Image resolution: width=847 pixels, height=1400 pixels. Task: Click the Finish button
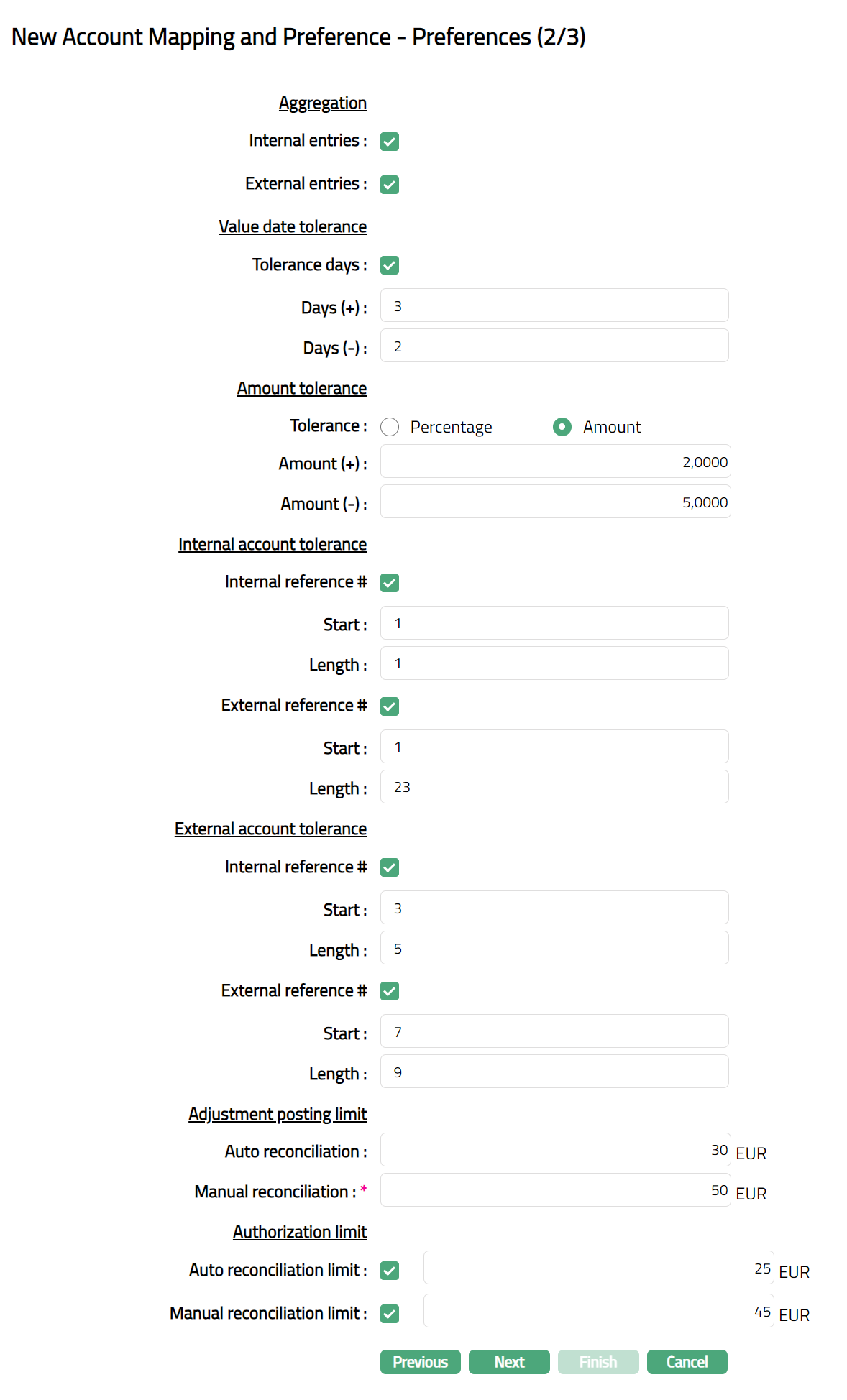pyautogui.click(x=598, y=1362)
